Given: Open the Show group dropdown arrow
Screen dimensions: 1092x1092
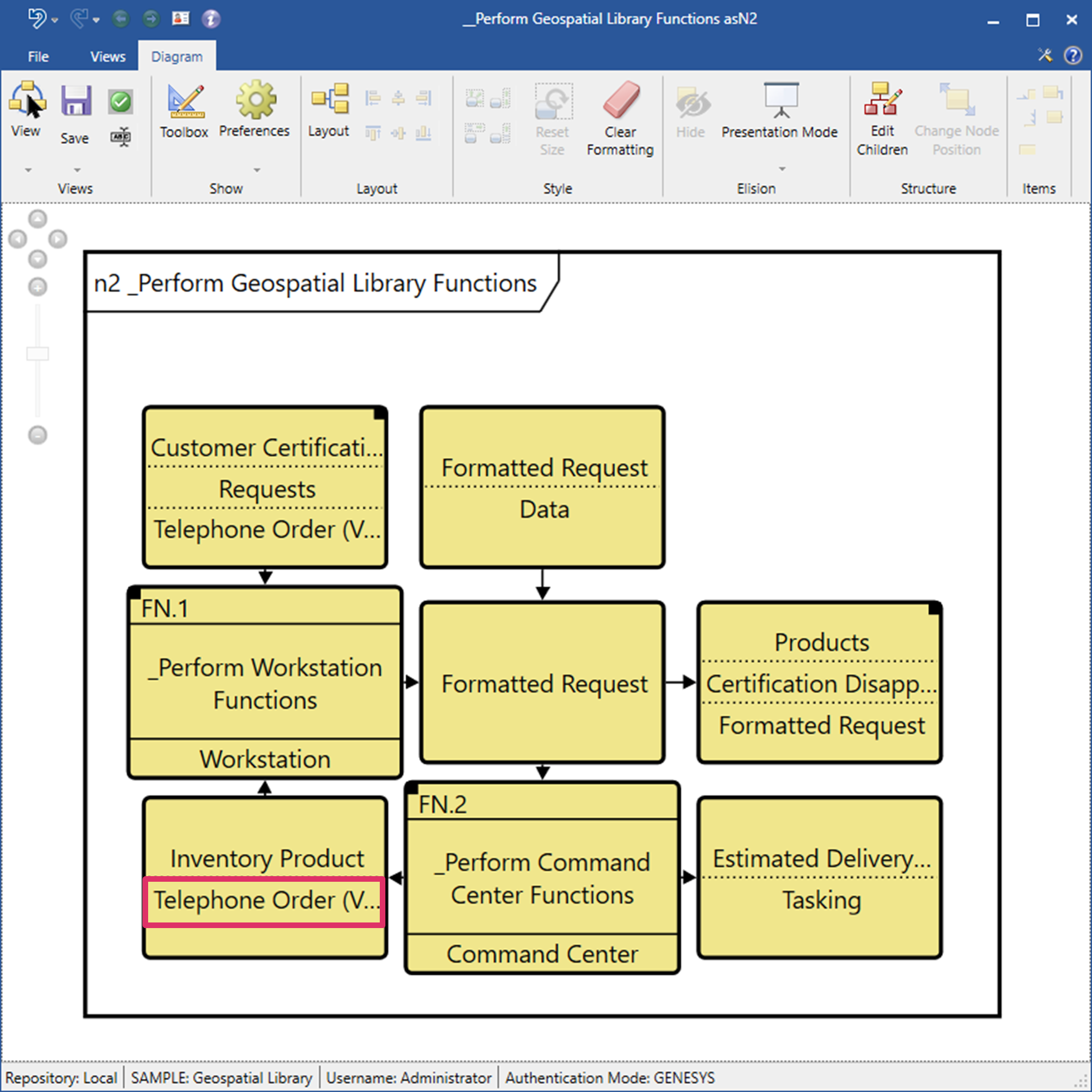Looking at the screenshot, I should pyautogui.click(x=257, y=170).
